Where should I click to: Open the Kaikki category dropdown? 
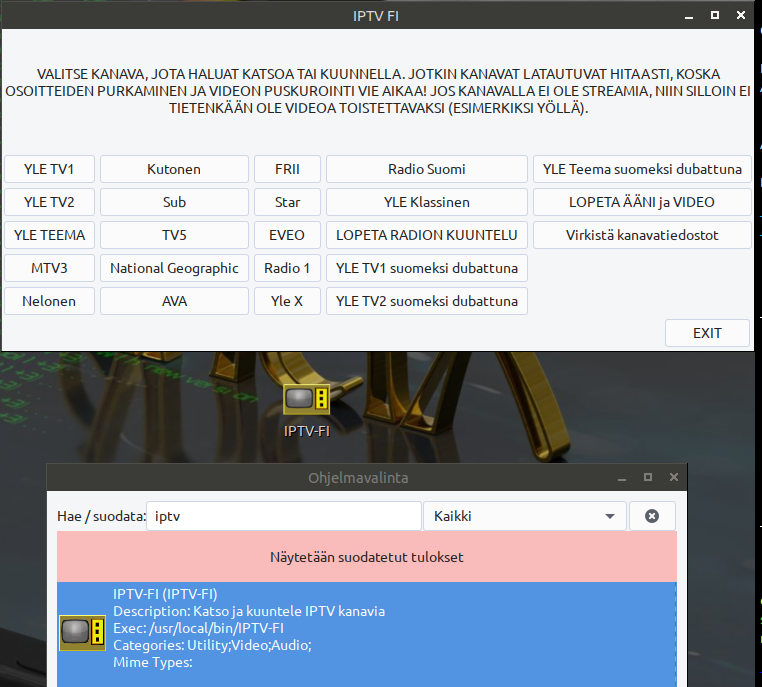[x=525, y=516]
